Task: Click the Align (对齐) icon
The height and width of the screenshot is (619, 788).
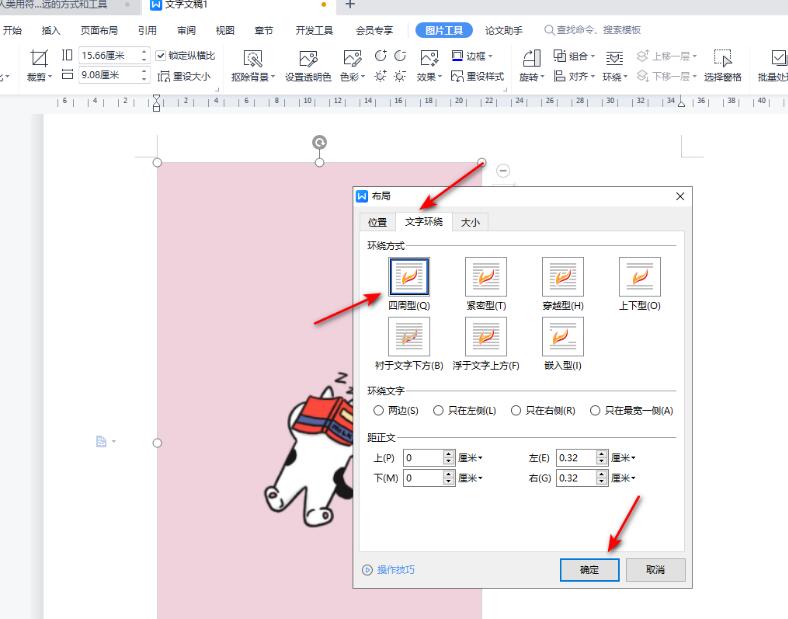Action: pyautogui.click(x=559, y=76)
